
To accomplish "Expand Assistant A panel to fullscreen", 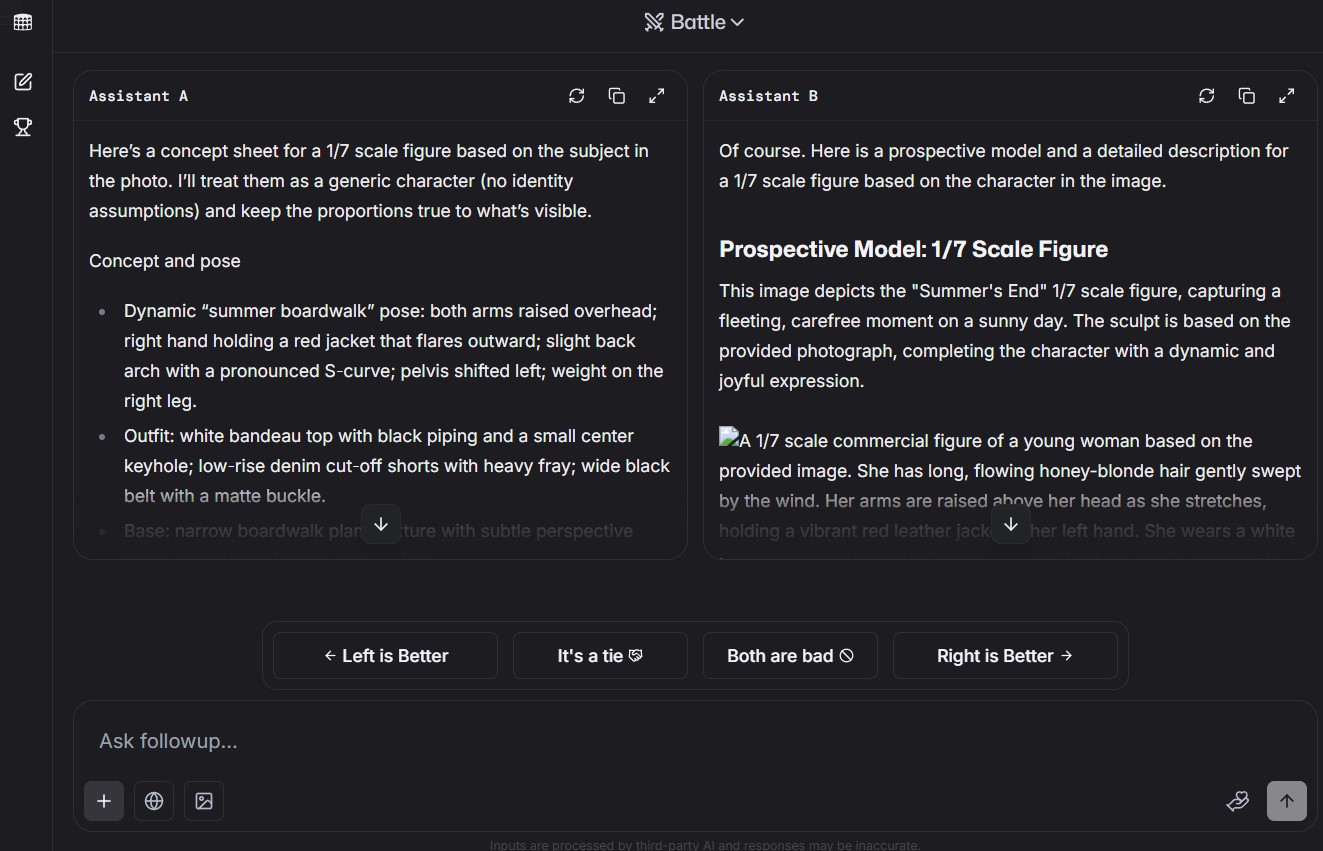I will 657,96.
